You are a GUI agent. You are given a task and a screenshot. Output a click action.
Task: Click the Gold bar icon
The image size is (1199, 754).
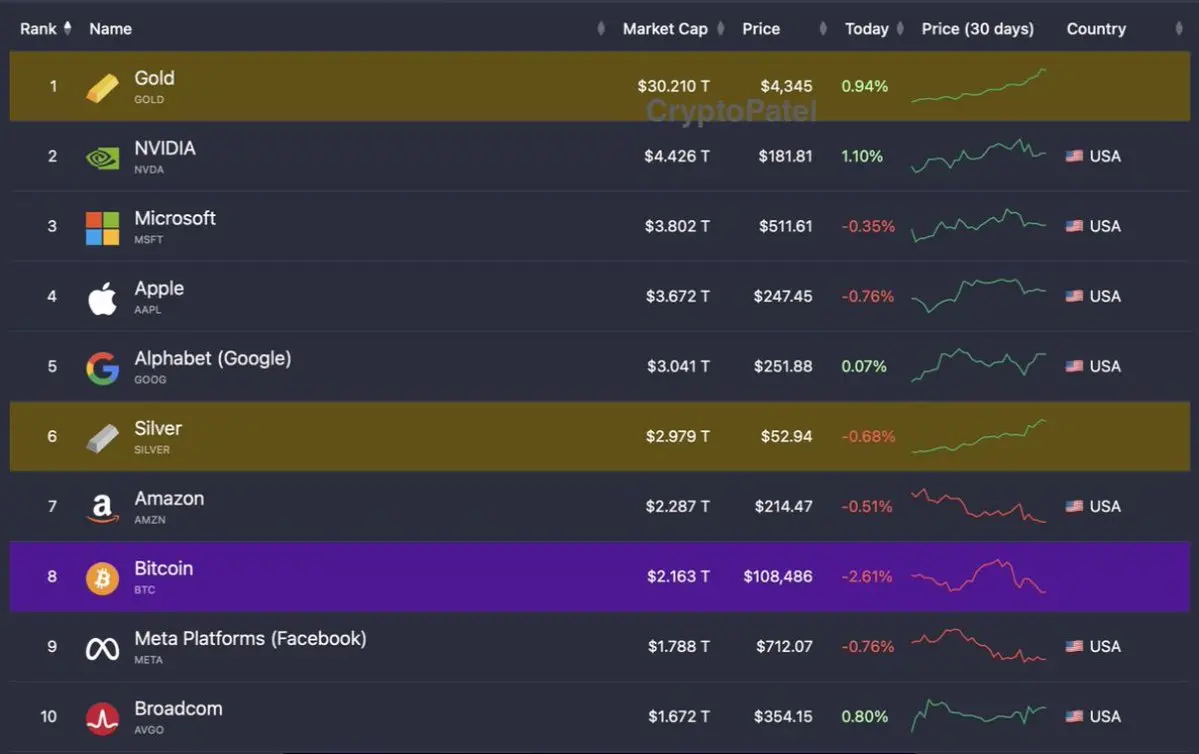[x=102, y=88]
